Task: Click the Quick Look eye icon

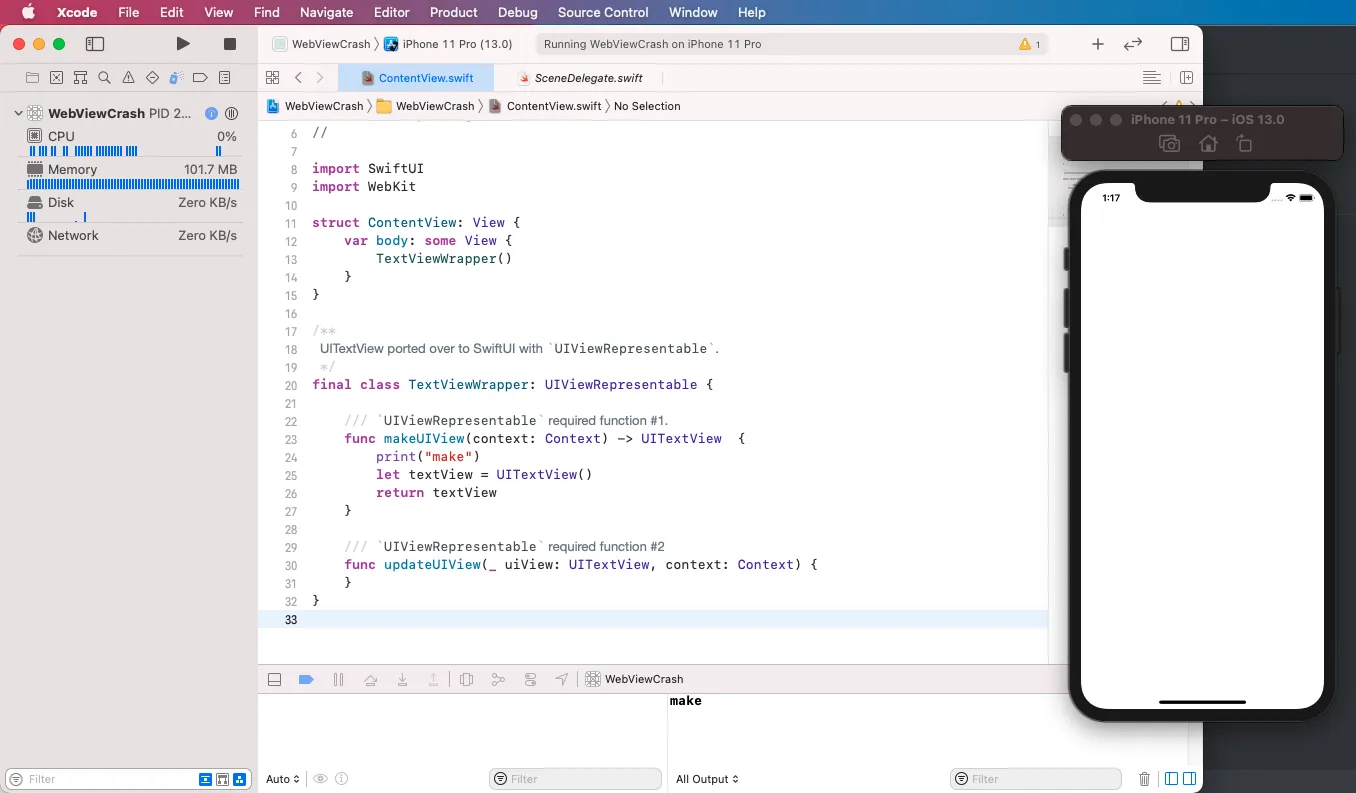Action: [320, 779]
